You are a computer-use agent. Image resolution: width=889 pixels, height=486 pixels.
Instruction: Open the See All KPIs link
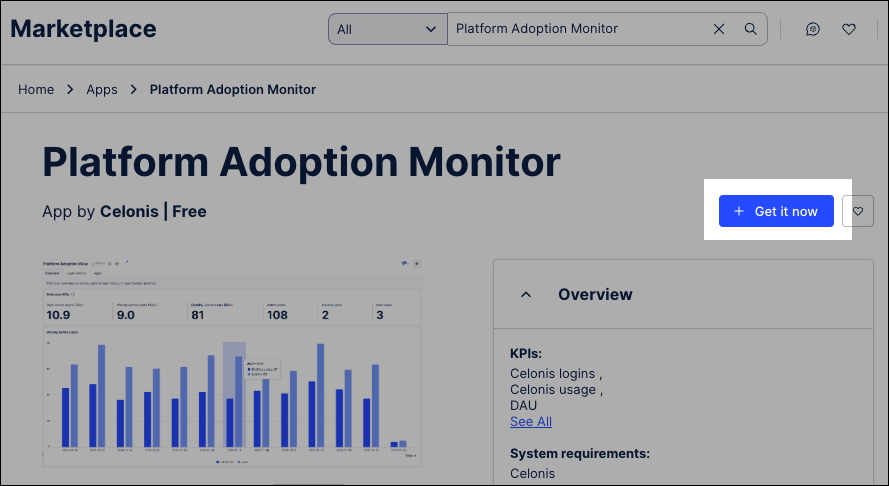coord(531,421)
